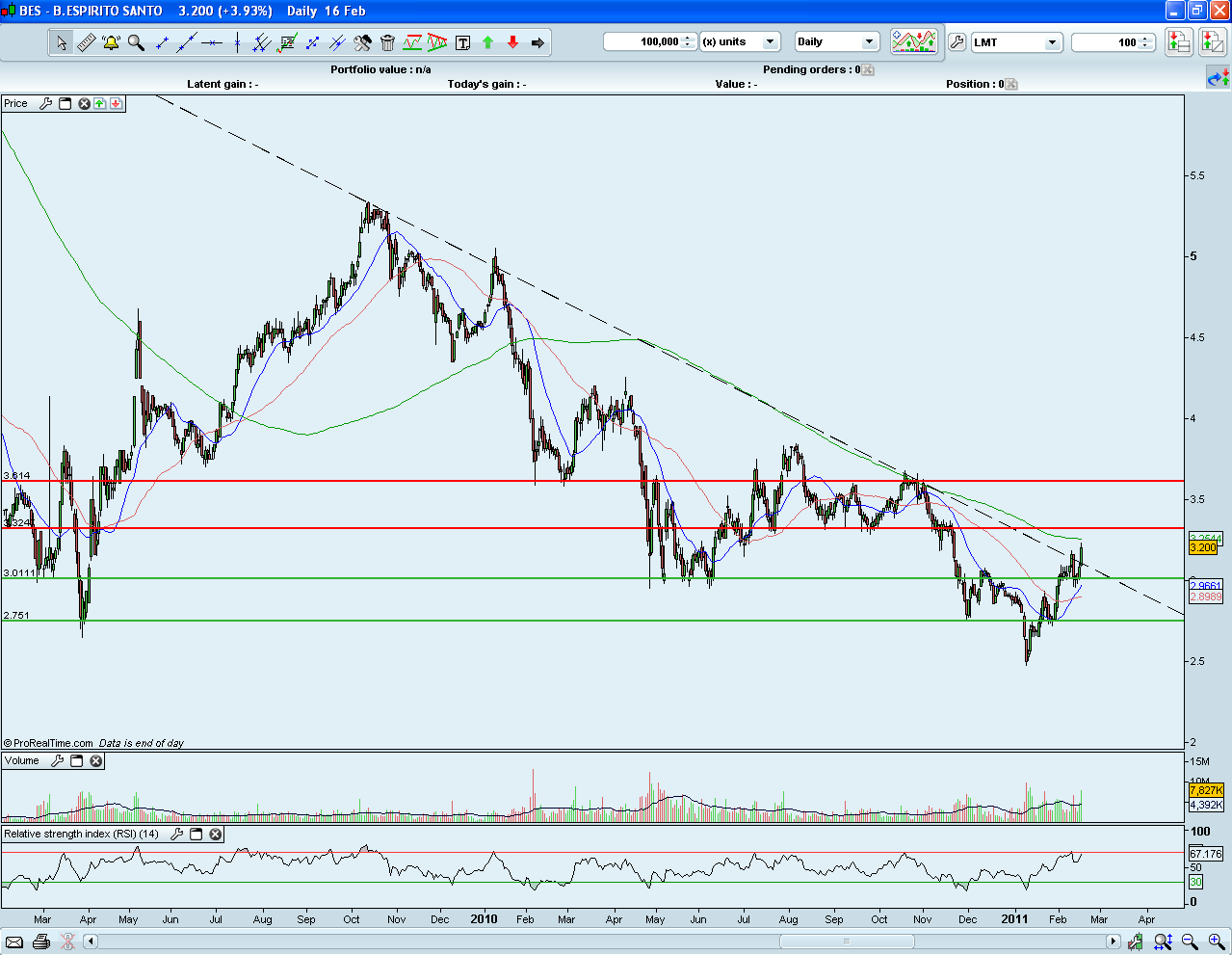Close the Volume panel
This screenshot has width=1232, height=955.
click(96, 760)
